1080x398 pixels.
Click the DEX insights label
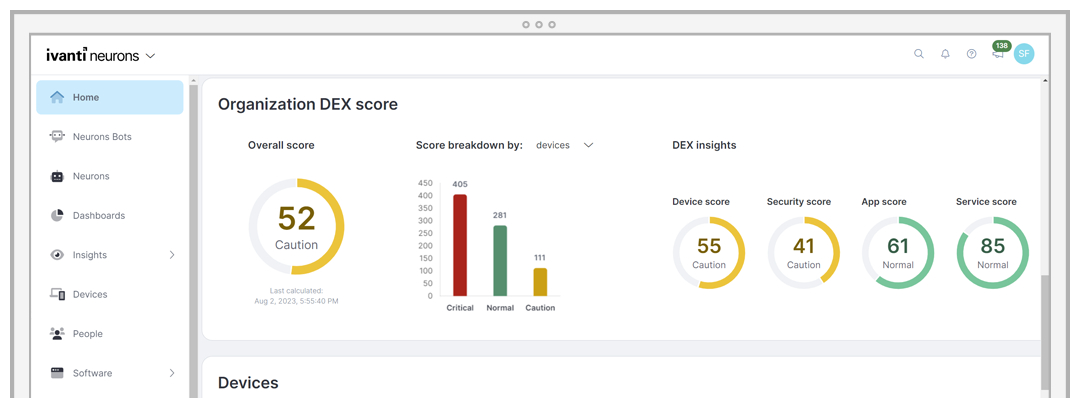(704, 145)
